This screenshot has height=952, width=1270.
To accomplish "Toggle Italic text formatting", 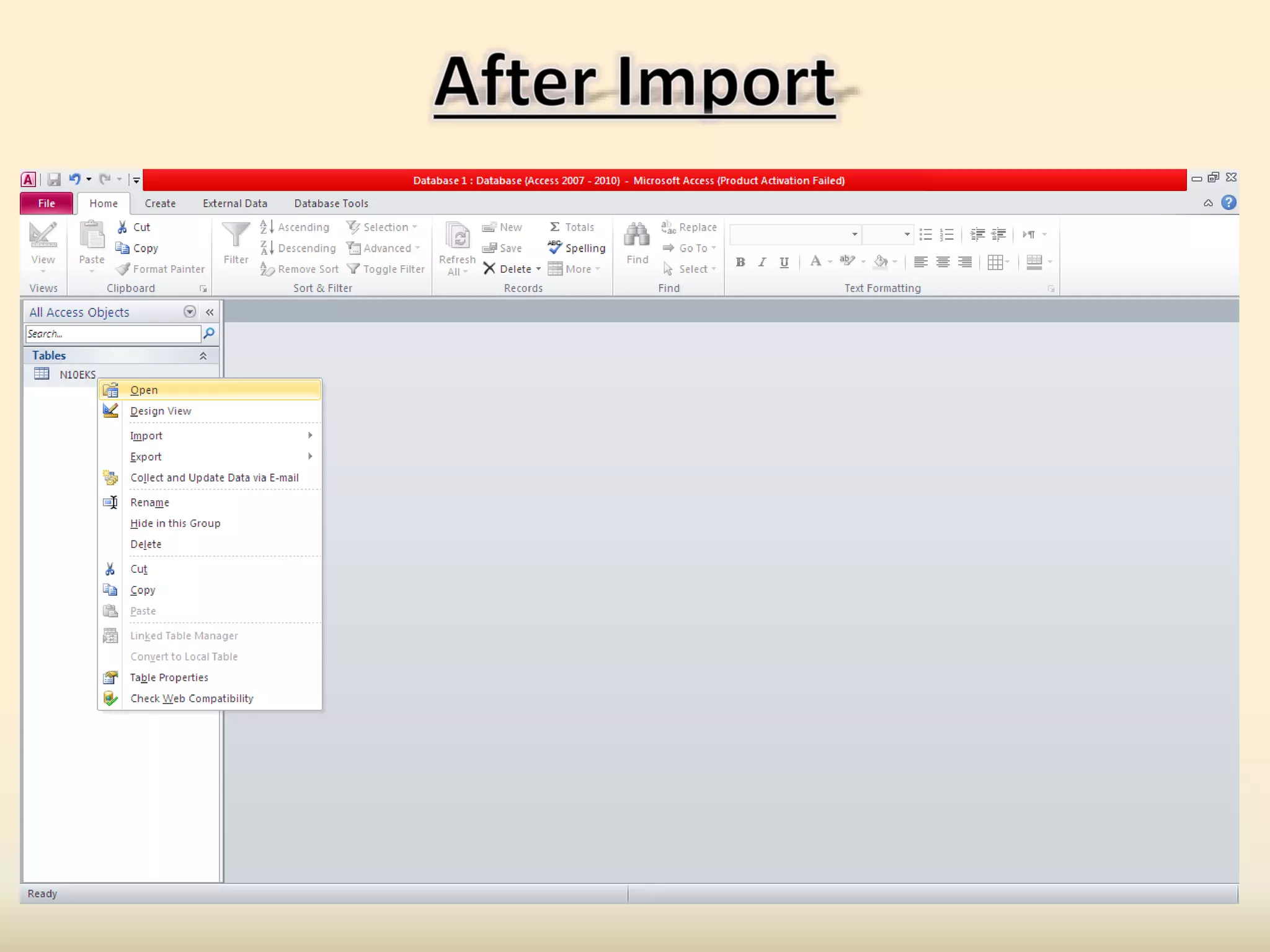I will click(x=762, y=262).
